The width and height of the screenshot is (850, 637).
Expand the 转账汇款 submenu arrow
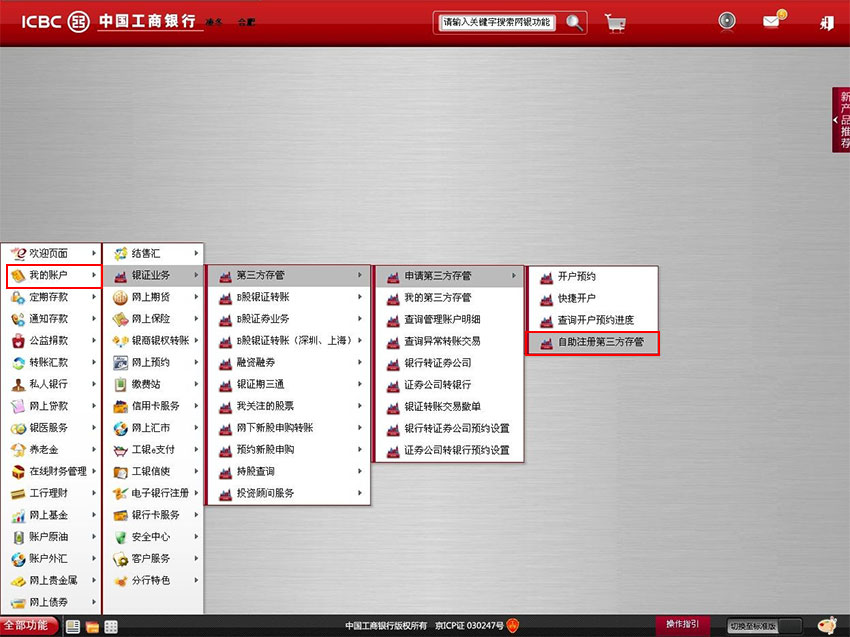(94, 362)
